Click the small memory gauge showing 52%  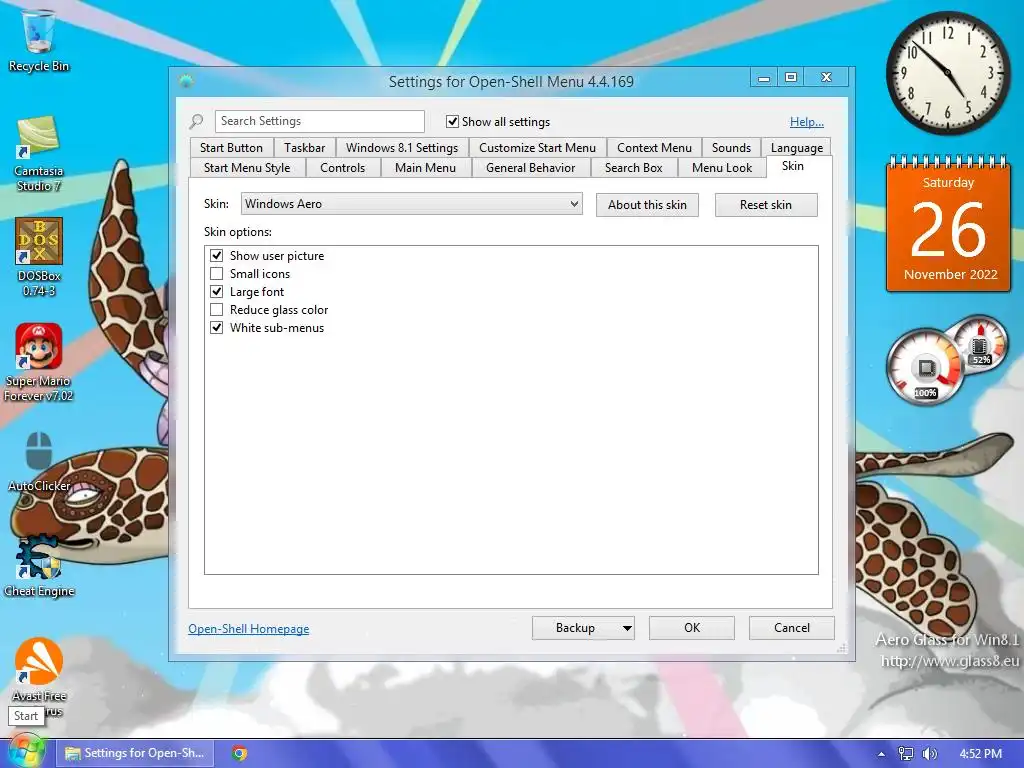pyautogui.click(x=979, y=344)
